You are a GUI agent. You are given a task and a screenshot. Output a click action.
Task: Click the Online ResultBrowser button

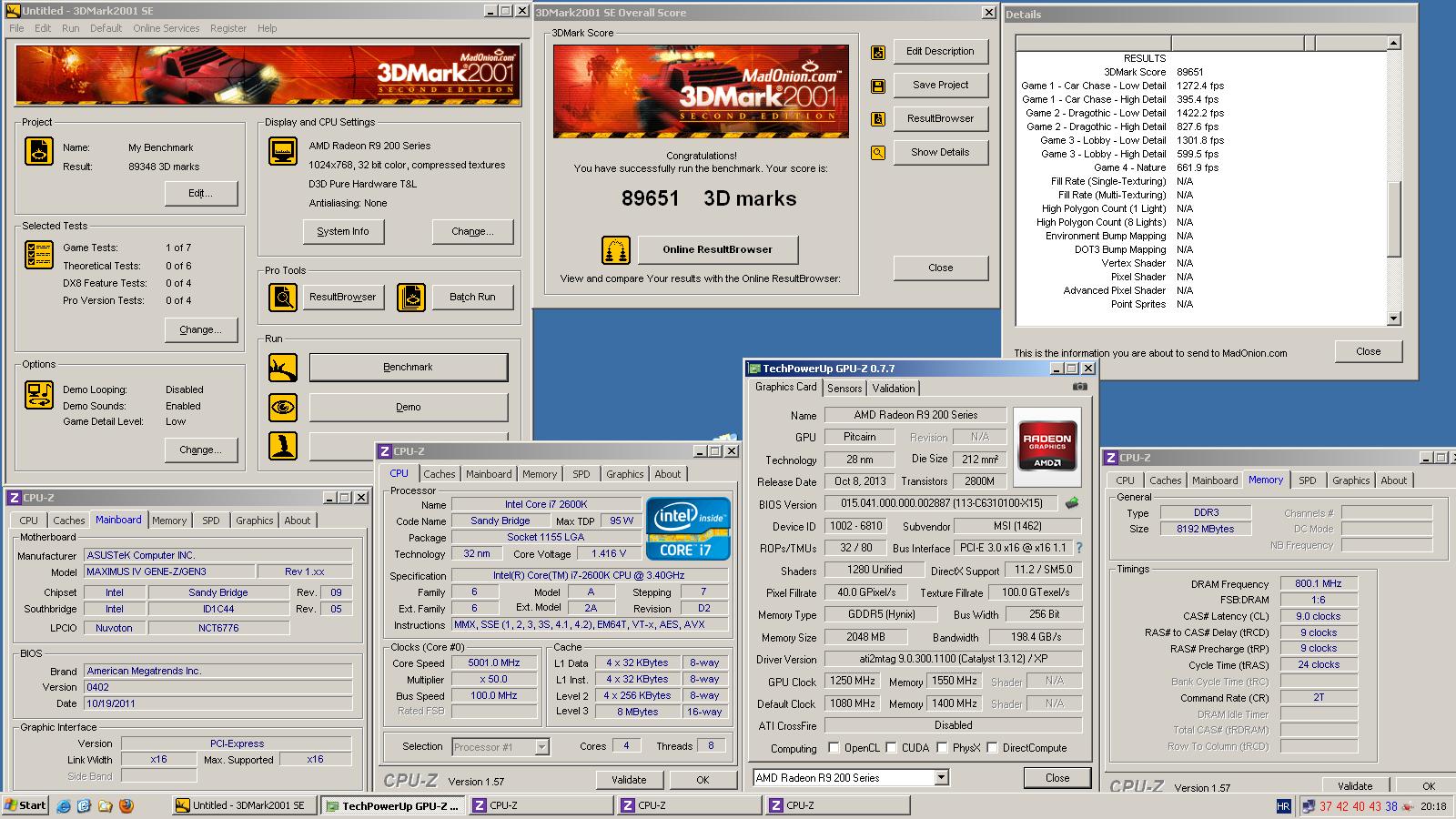click(x=717, y=250)
